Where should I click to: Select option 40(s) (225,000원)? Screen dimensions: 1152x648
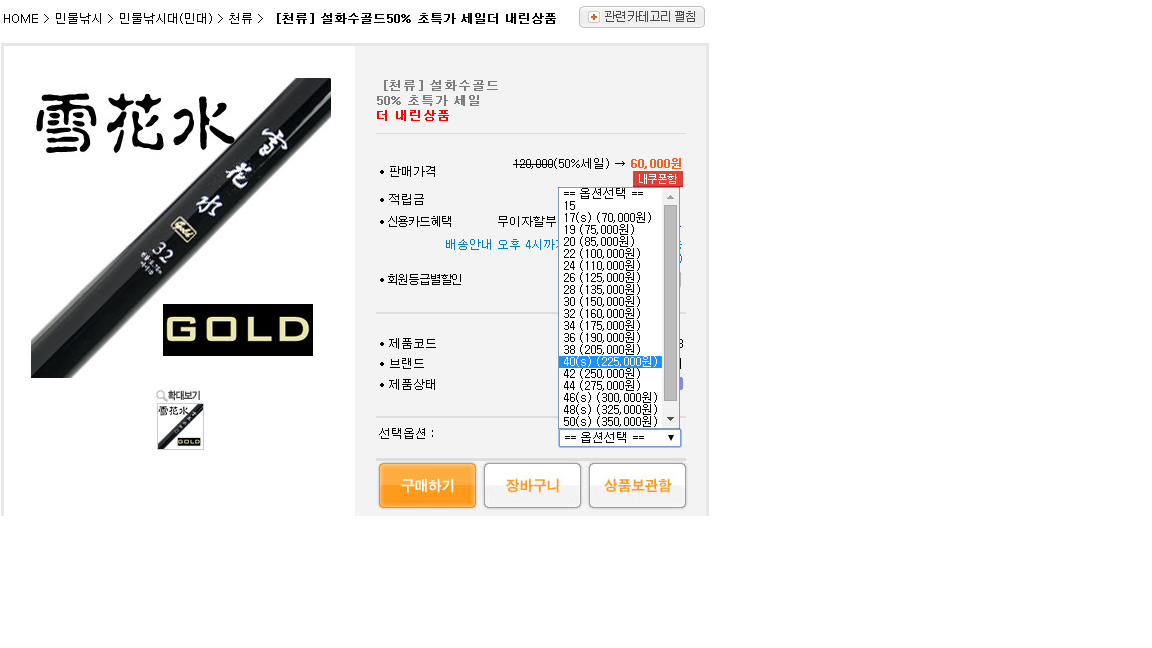click(610, 361)
